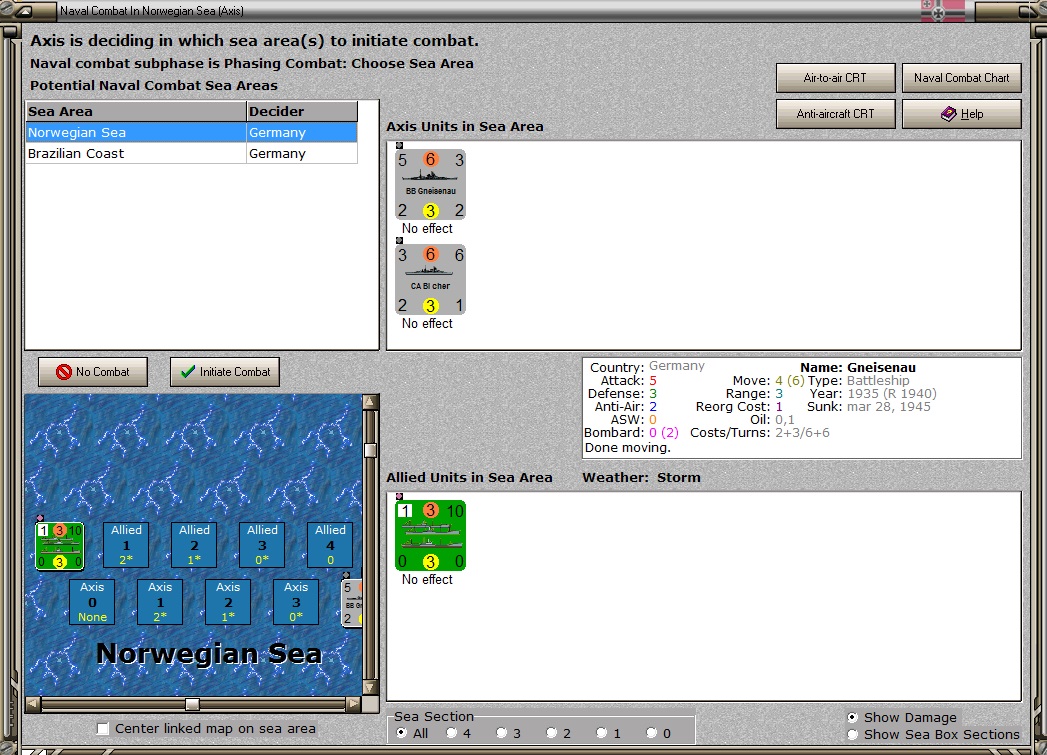Viewport: 1047px width, 755px height.
Task: Open the Naval Combat Chart
Action: click(x=962, y=78)
